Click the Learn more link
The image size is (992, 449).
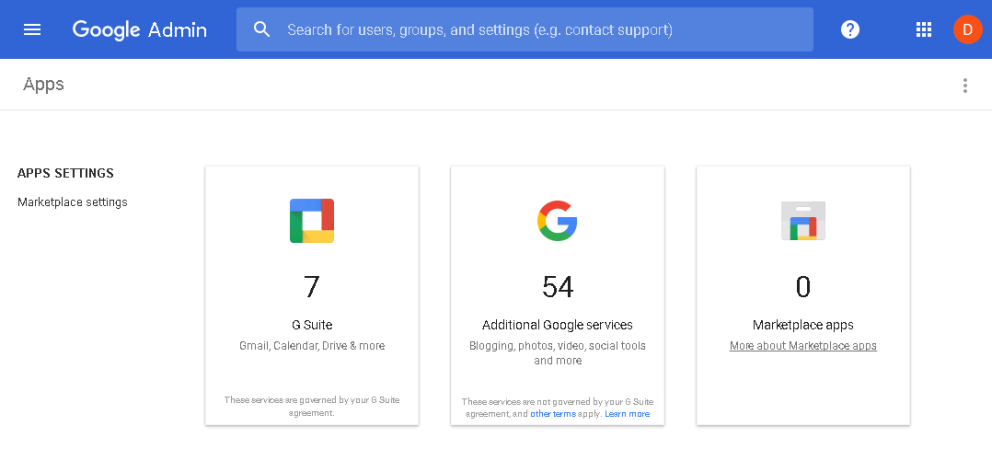pos(627,414)
